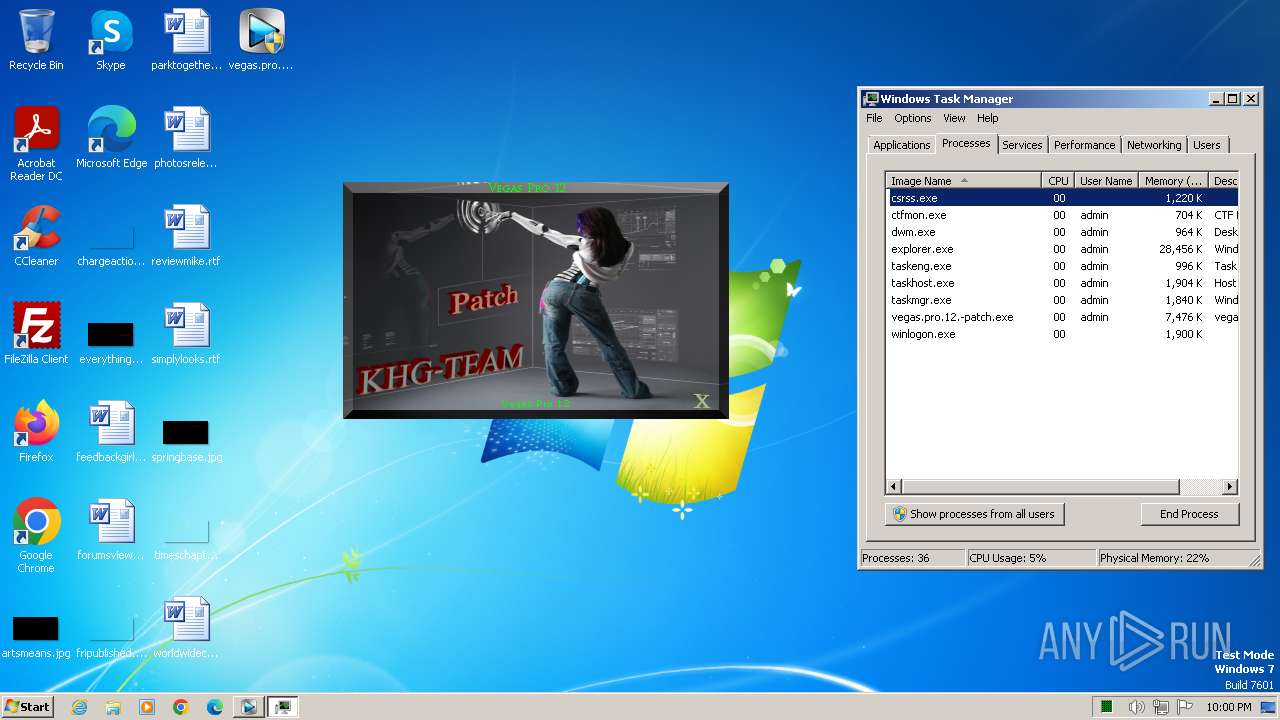
Task: Launch Chrome from the taskbar
Action: pyautogui.click(x=181, y=707)
